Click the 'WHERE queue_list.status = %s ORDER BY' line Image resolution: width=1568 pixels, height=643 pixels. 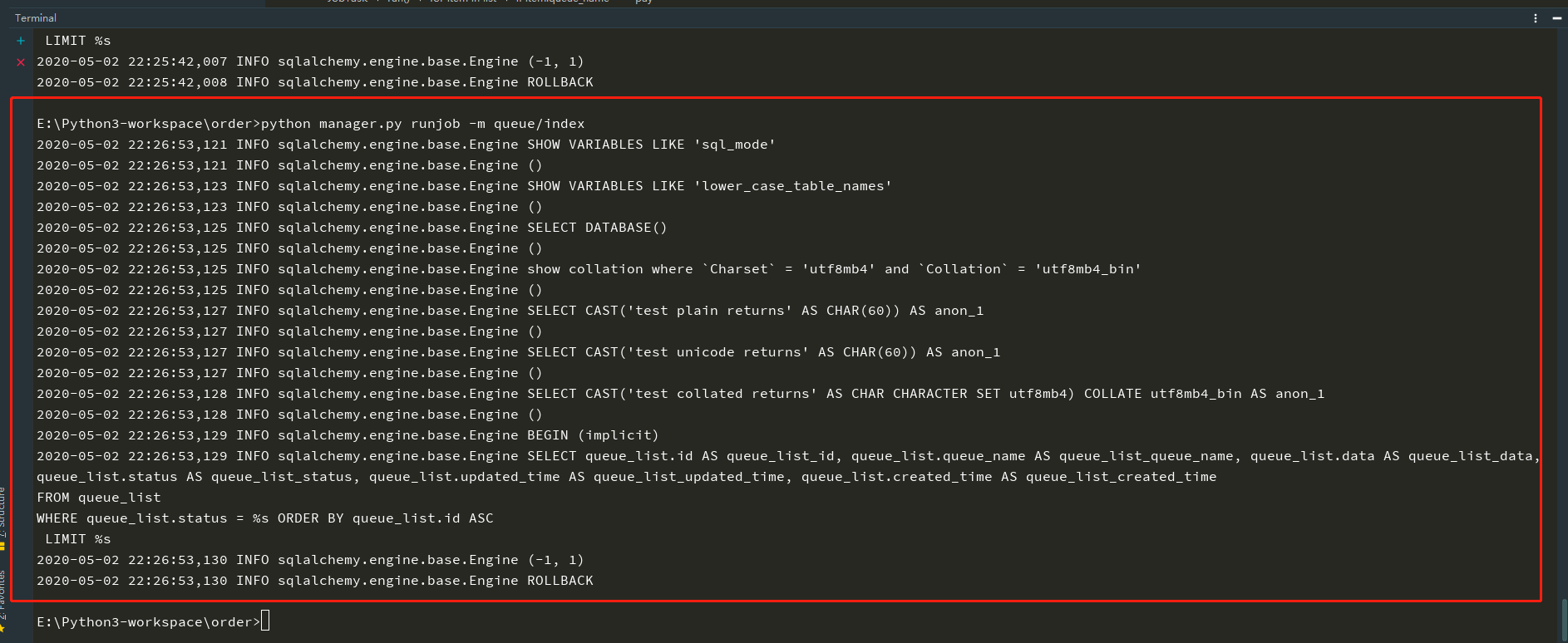[x=264, y=518]
